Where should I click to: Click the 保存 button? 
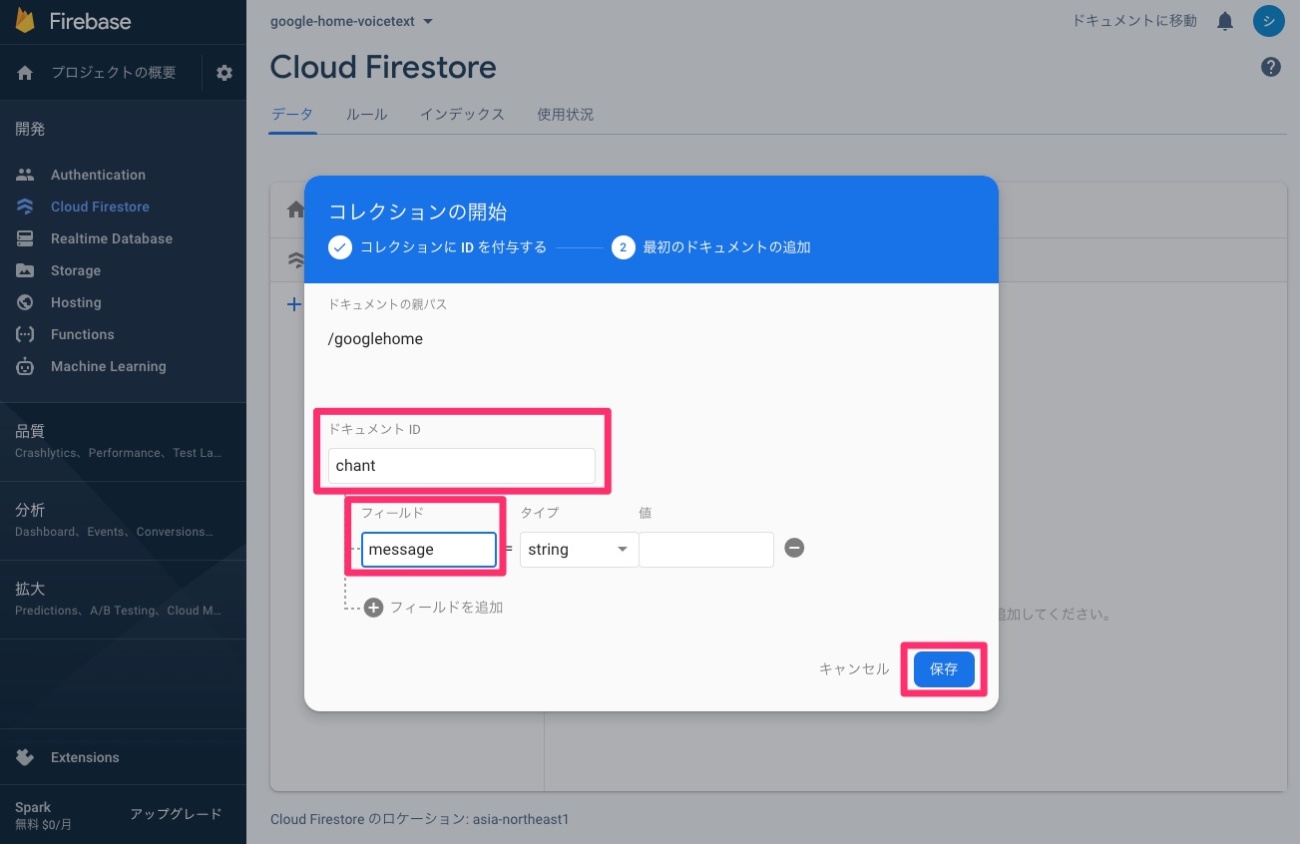tap(944, 669)
